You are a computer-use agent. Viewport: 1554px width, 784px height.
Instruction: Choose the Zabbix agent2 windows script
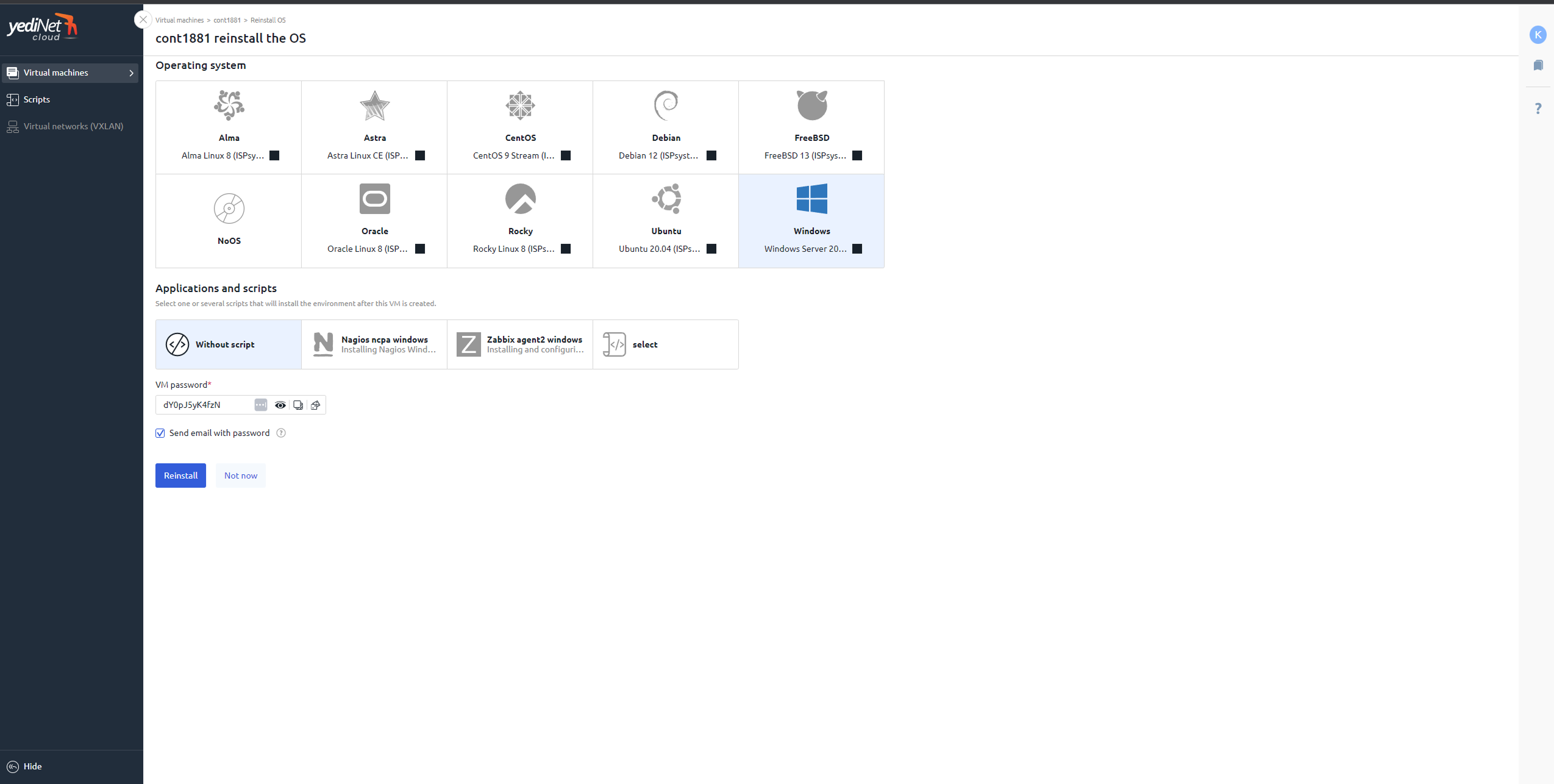[x=519, y=344]
